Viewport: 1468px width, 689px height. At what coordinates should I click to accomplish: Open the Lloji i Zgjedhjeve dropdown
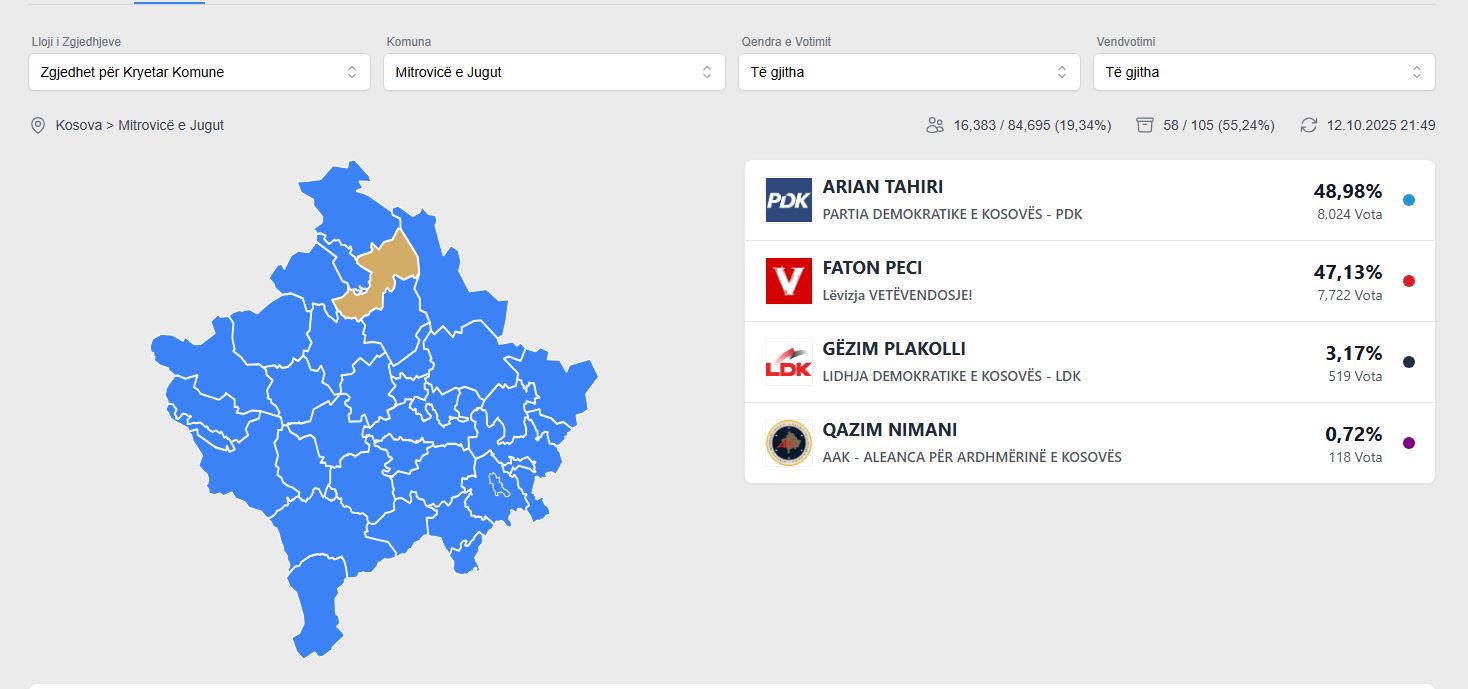pos(199,72)
